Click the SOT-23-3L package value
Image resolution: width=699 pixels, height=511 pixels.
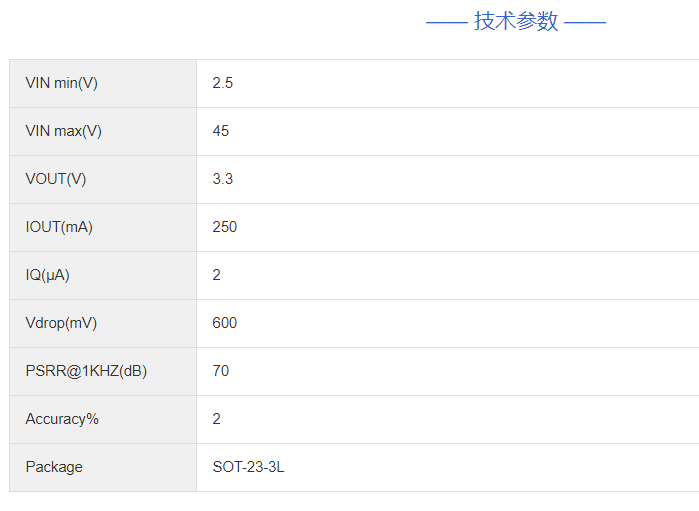click(249, 467)
